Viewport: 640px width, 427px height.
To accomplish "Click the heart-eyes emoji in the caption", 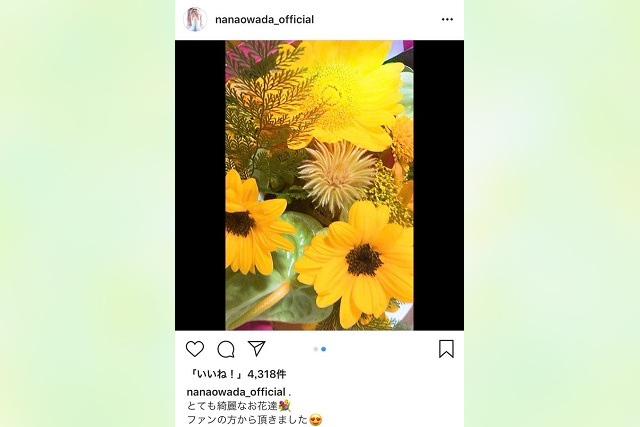I will [x=316, y=420].
